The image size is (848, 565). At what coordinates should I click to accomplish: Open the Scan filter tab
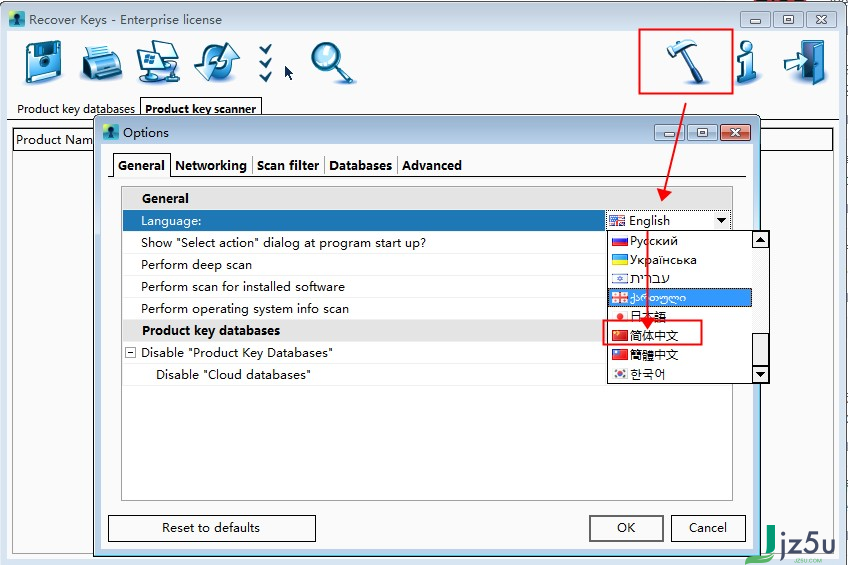[288, 165]
